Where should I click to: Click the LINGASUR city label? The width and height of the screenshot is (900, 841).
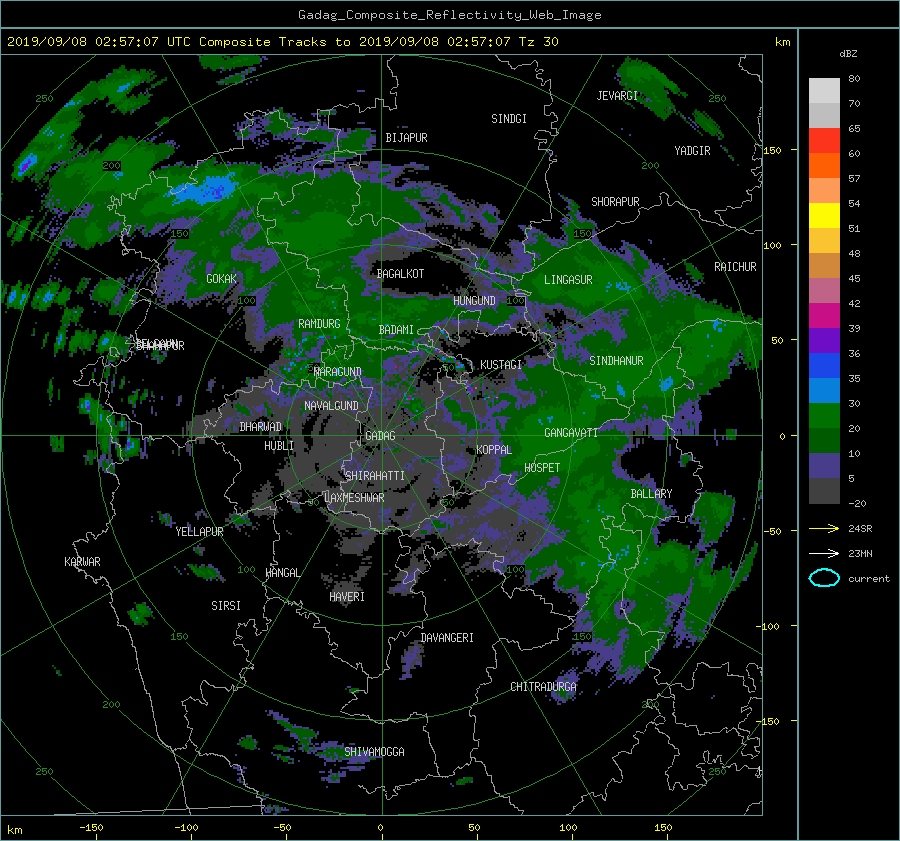pos(568,280)
